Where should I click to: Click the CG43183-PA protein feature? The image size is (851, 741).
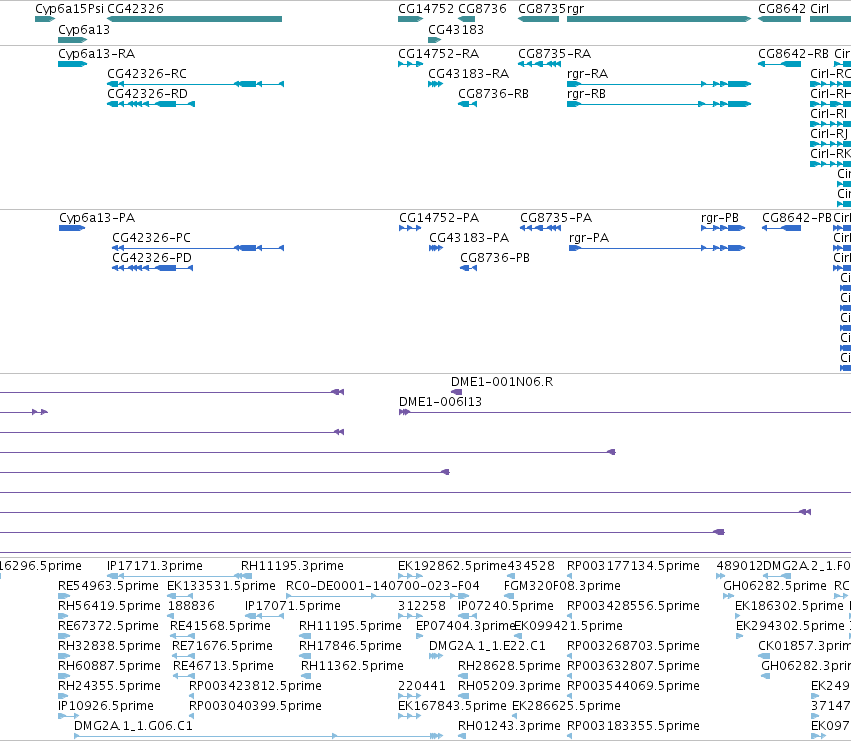tap(436, 248)
